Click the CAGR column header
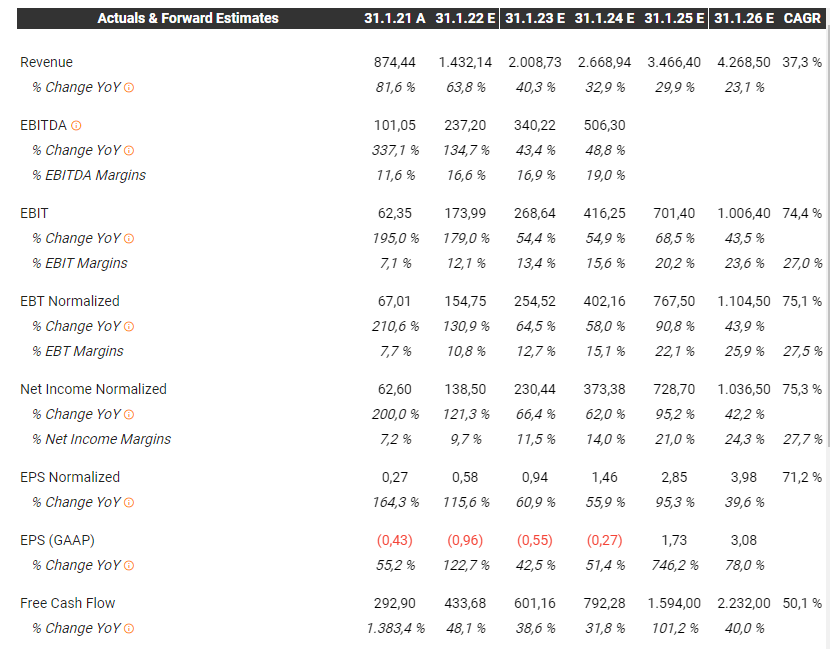Viewport: 830px width, 649px height. [803, 18]
